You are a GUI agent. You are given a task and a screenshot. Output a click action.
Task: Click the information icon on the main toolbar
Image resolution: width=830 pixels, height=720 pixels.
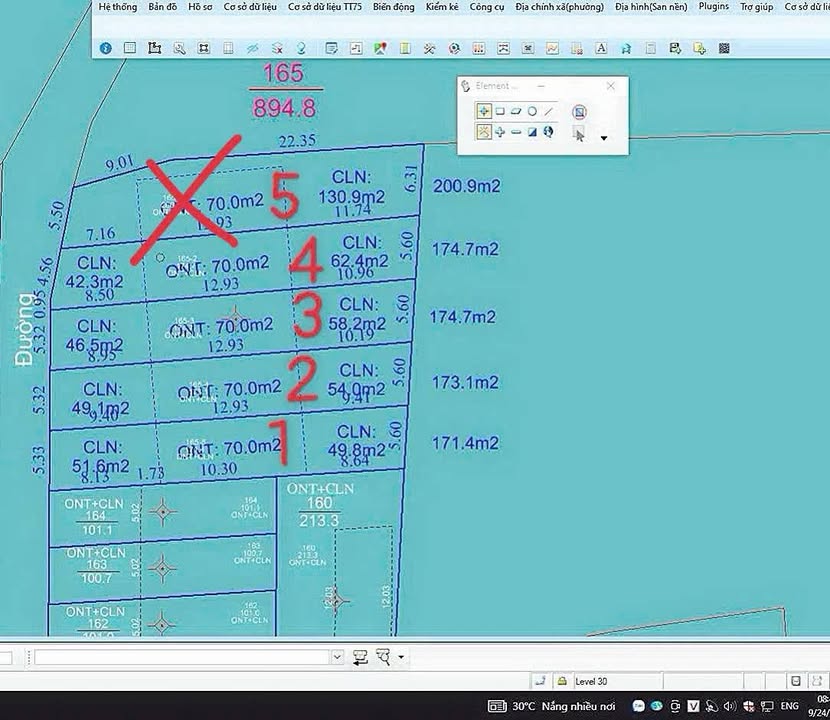(104, 47)
